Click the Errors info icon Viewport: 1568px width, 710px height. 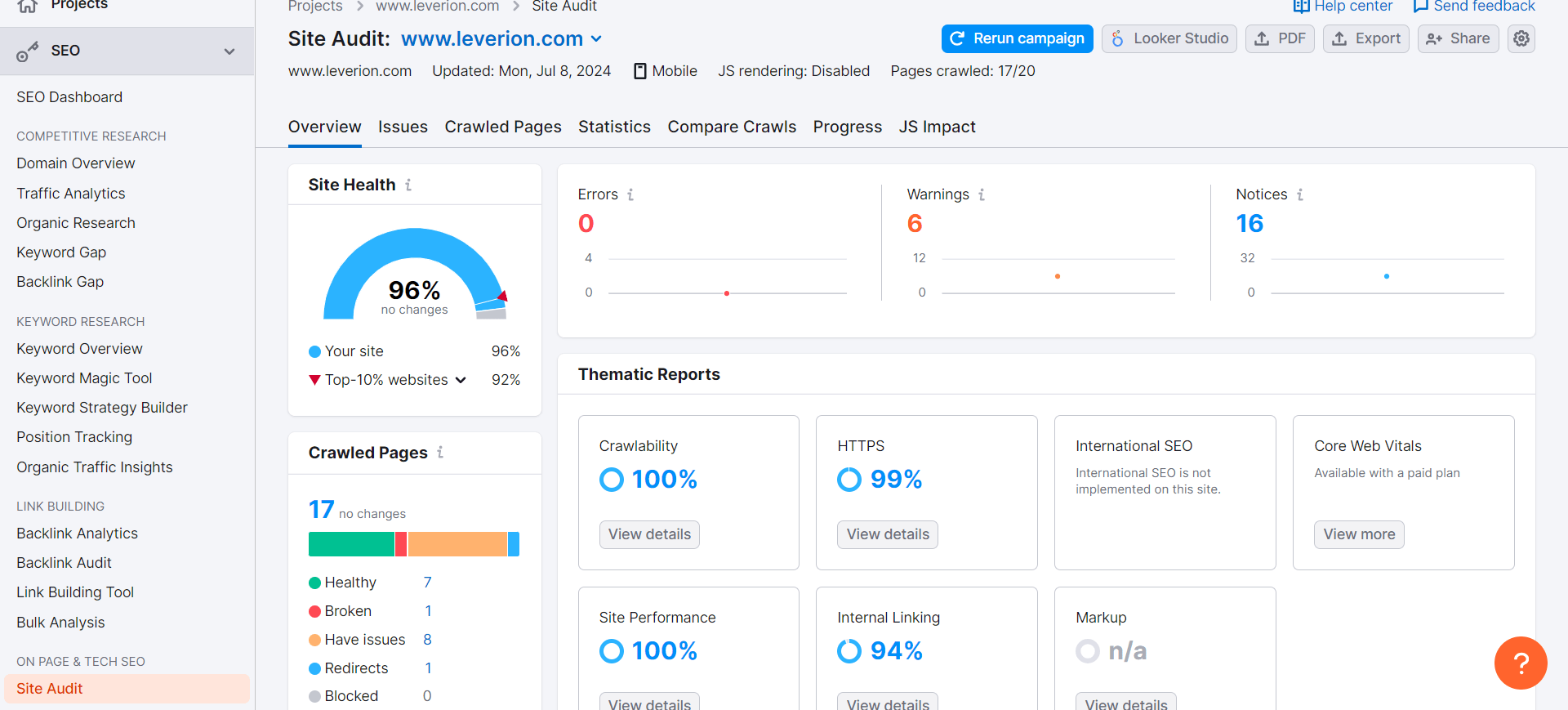tap(630, 194)
